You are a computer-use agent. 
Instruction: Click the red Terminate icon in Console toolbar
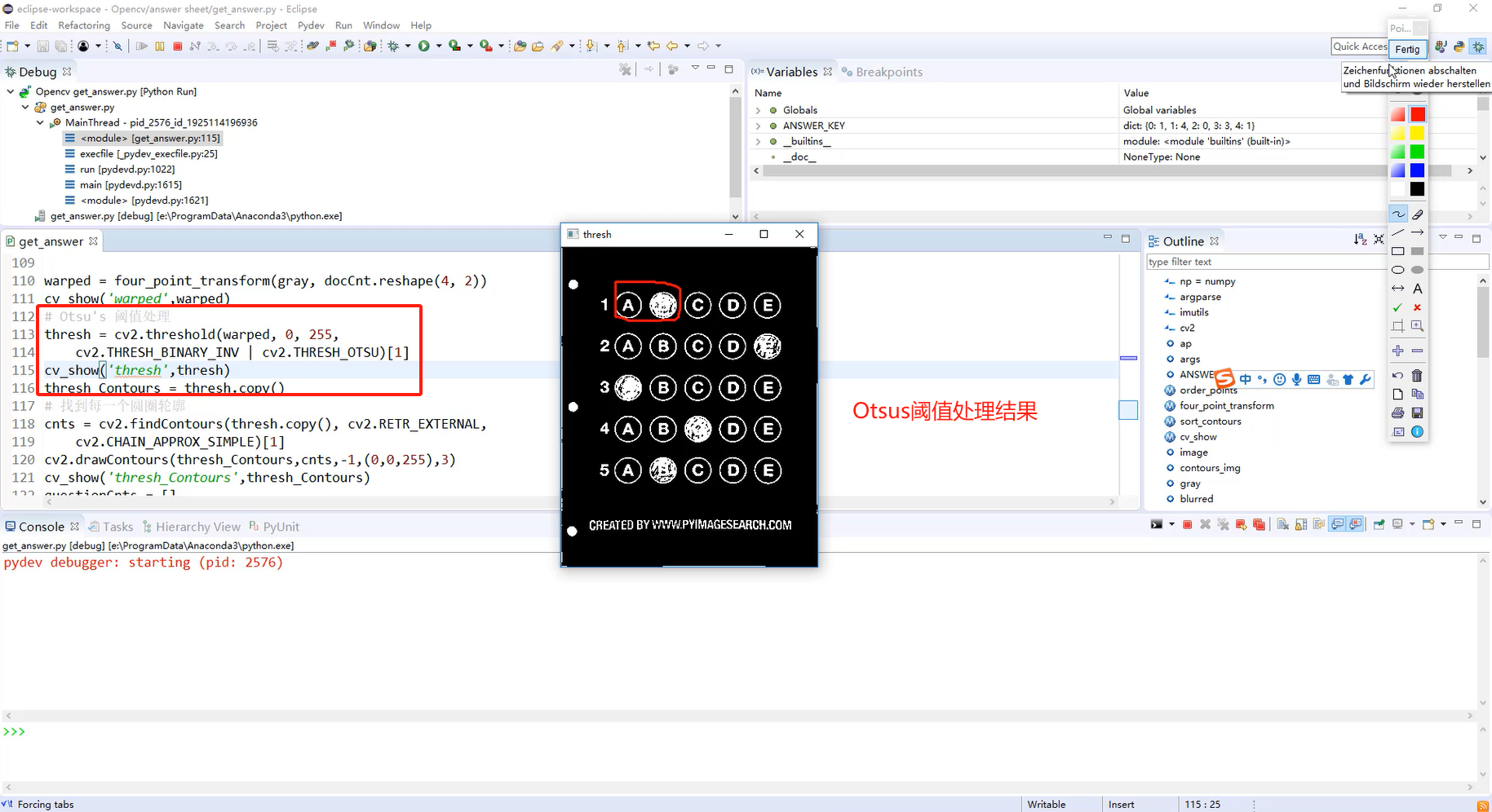(1188, 524)
